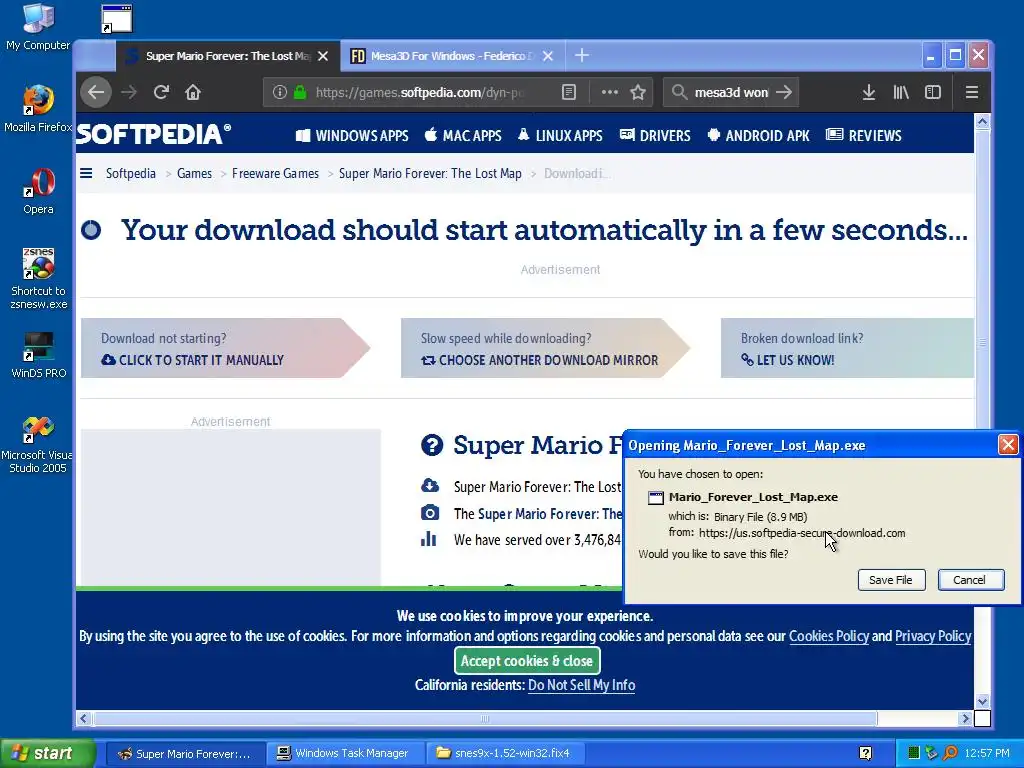Open the Firefox hamburger menu
The image size is (1024, 768).
point(972,92)
